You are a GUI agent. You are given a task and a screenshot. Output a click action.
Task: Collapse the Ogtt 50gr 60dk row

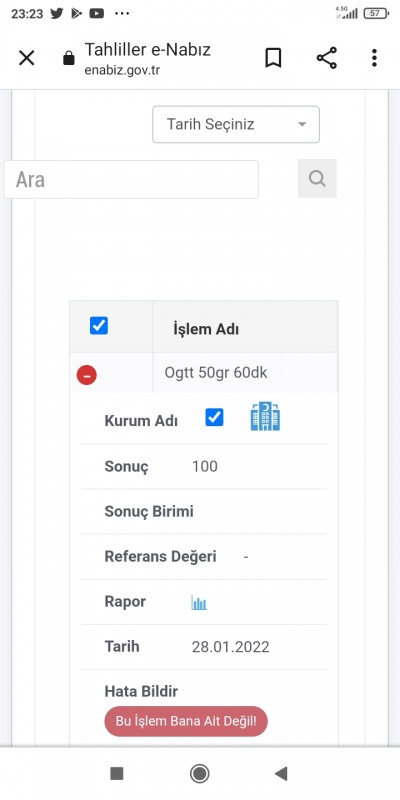pyautogui.click(x=86, y=375)
